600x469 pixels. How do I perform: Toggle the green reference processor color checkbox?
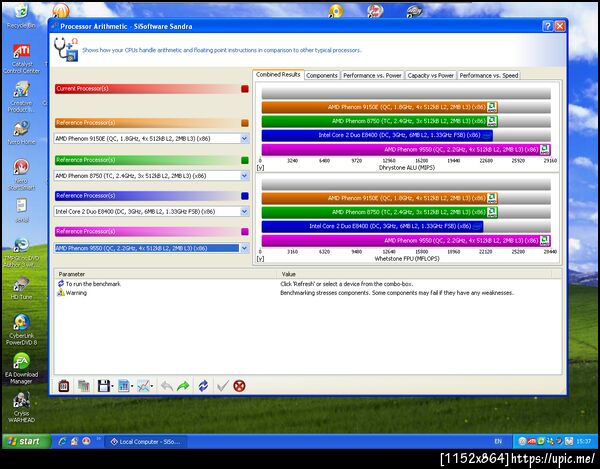coord(245,160)
